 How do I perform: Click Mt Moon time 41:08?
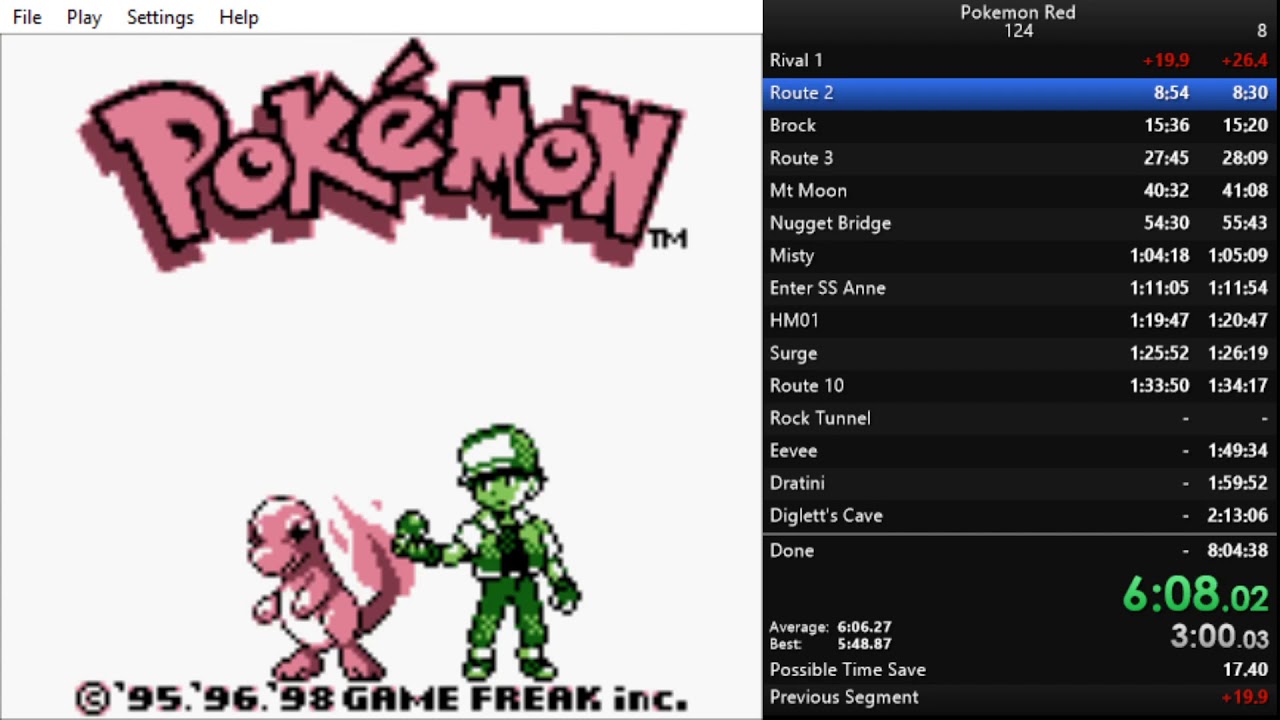[1245, 190]
